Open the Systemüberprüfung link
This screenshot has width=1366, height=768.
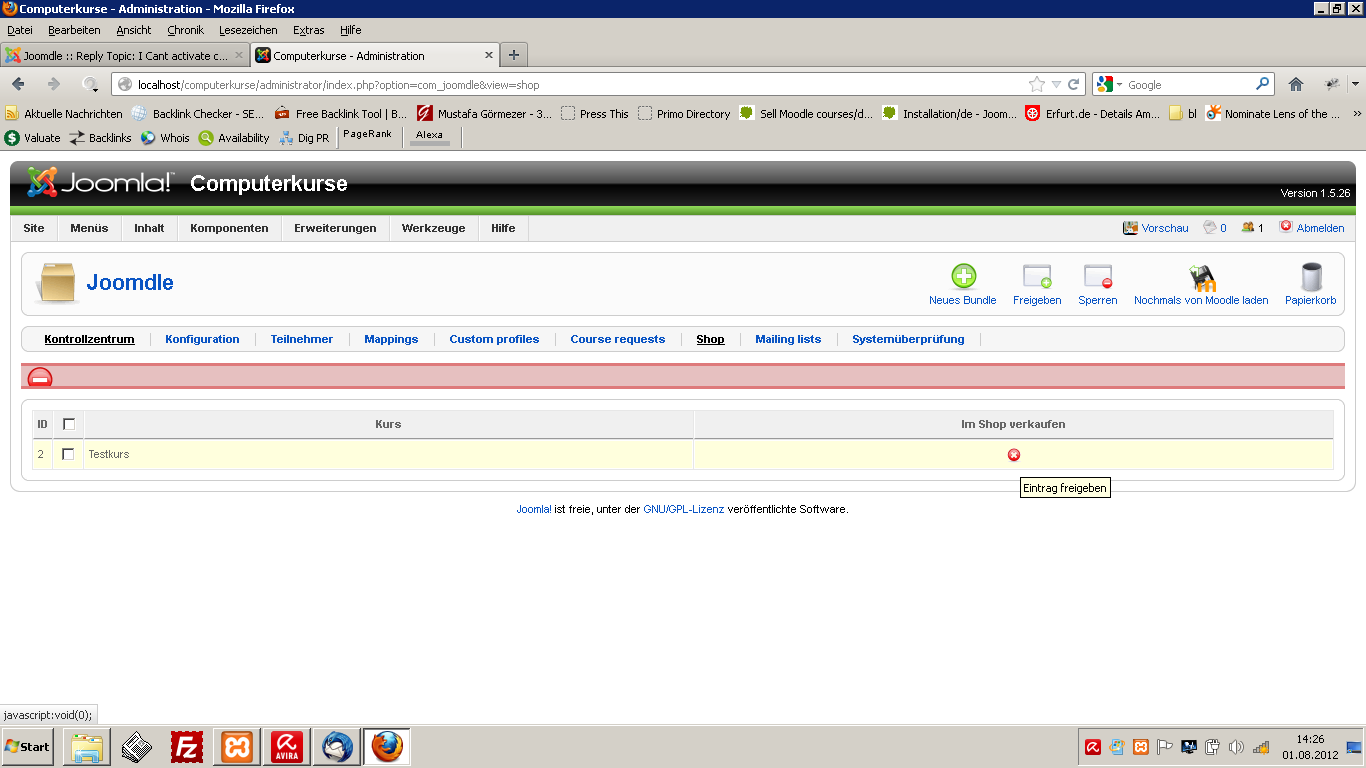[908, 339]
